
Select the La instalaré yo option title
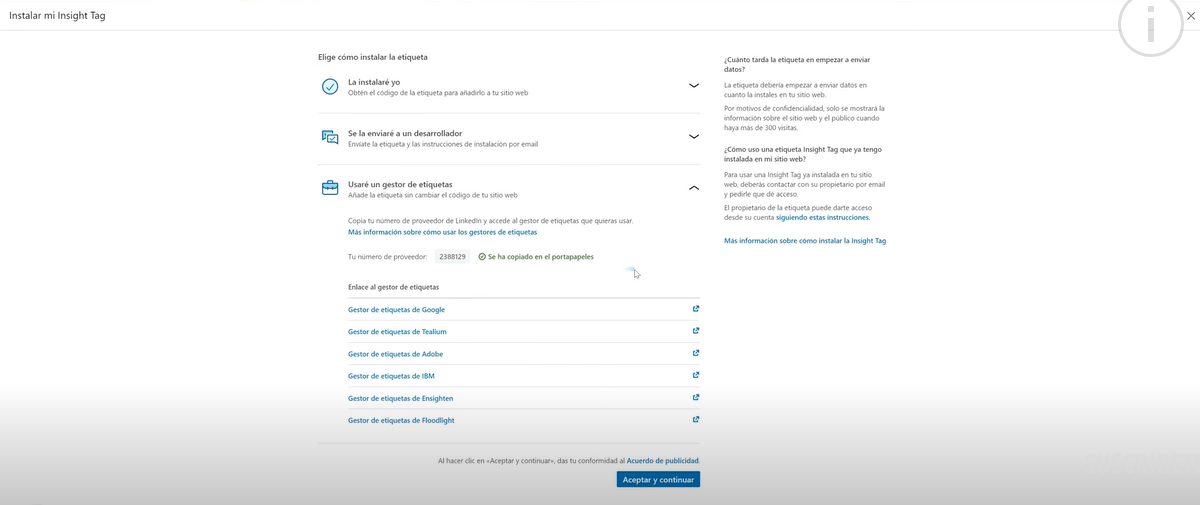[x=374, y=82]
